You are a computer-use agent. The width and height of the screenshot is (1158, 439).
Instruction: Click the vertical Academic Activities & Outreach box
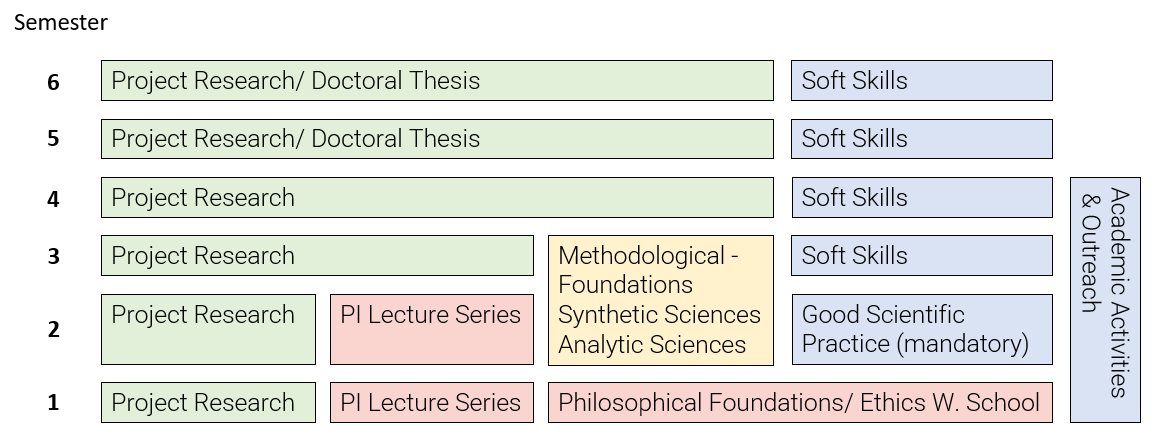1106,300
